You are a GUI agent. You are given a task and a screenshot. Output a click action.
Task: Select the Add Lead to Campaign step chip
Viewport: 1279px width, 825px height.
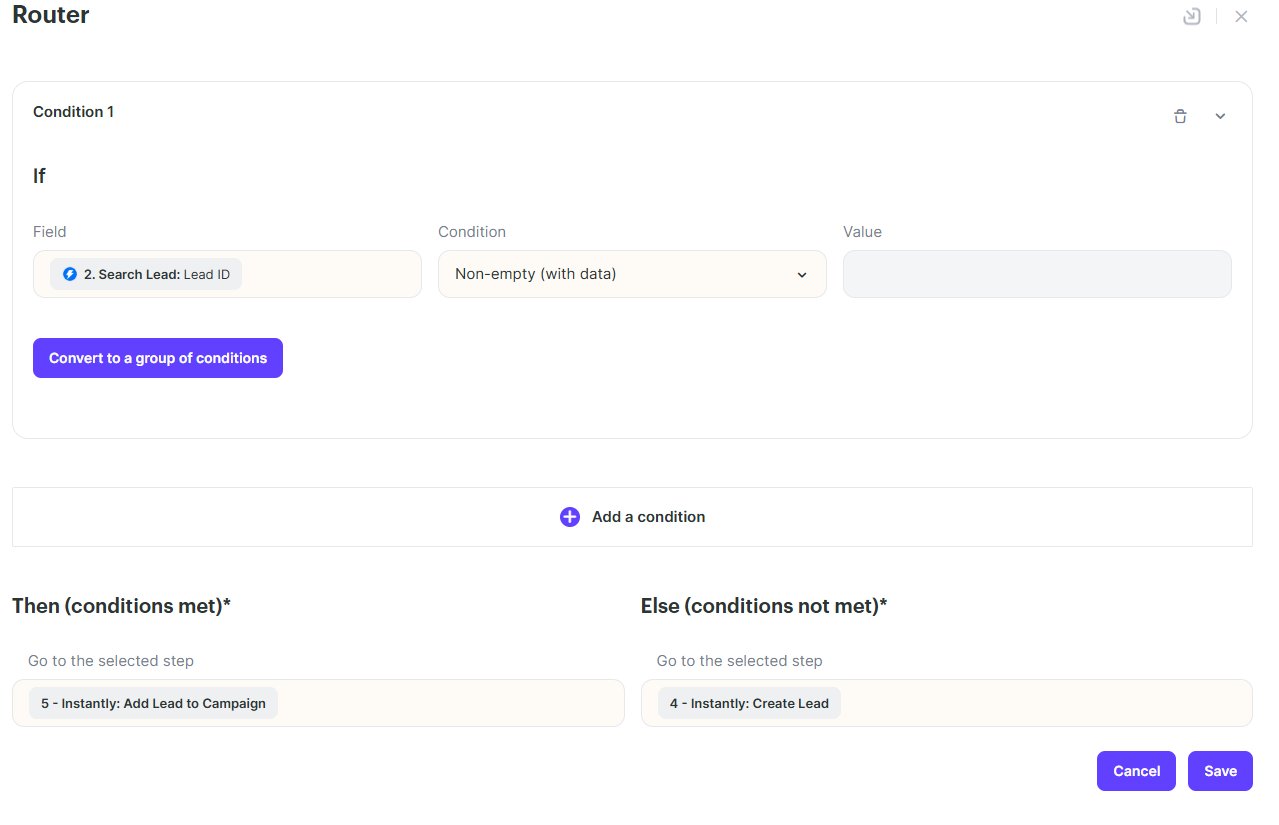pyautogui.click(x=153, y=703)
